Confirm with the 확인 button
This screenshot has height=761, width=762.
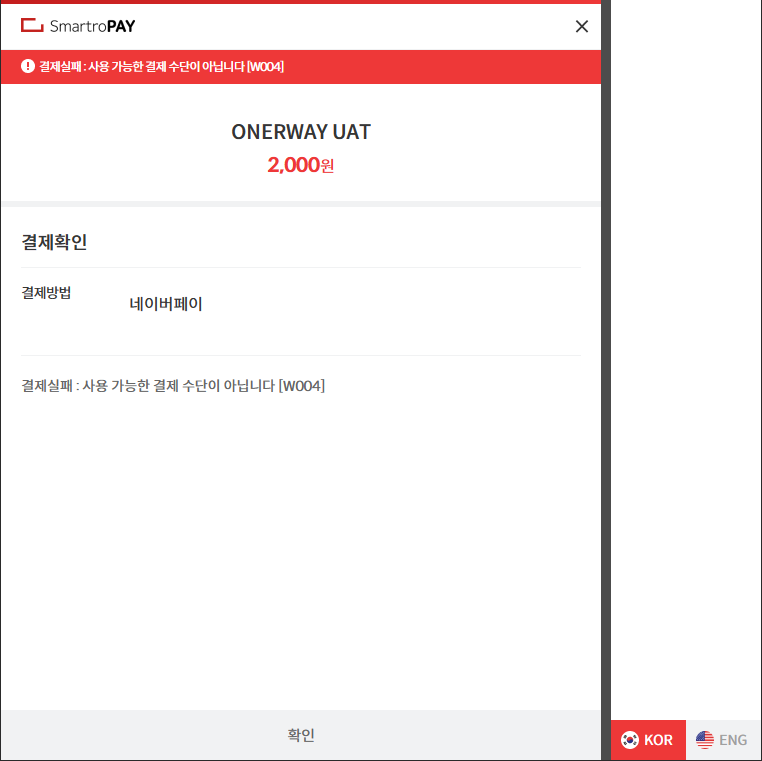301,734
